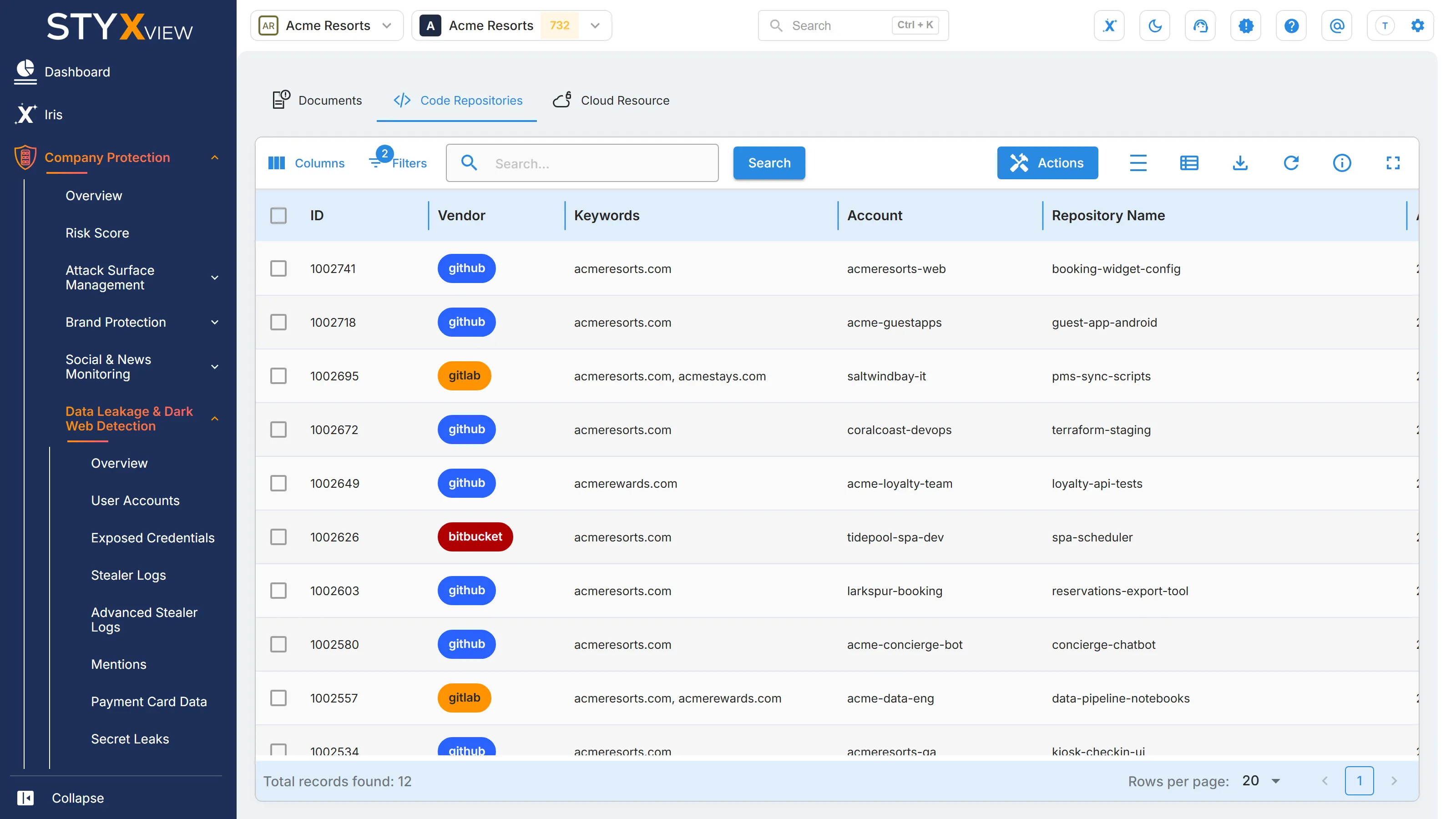Click global Search Ctrl+K field
The height and width of the screenshot is (819, 1456).
click(853, 25)
